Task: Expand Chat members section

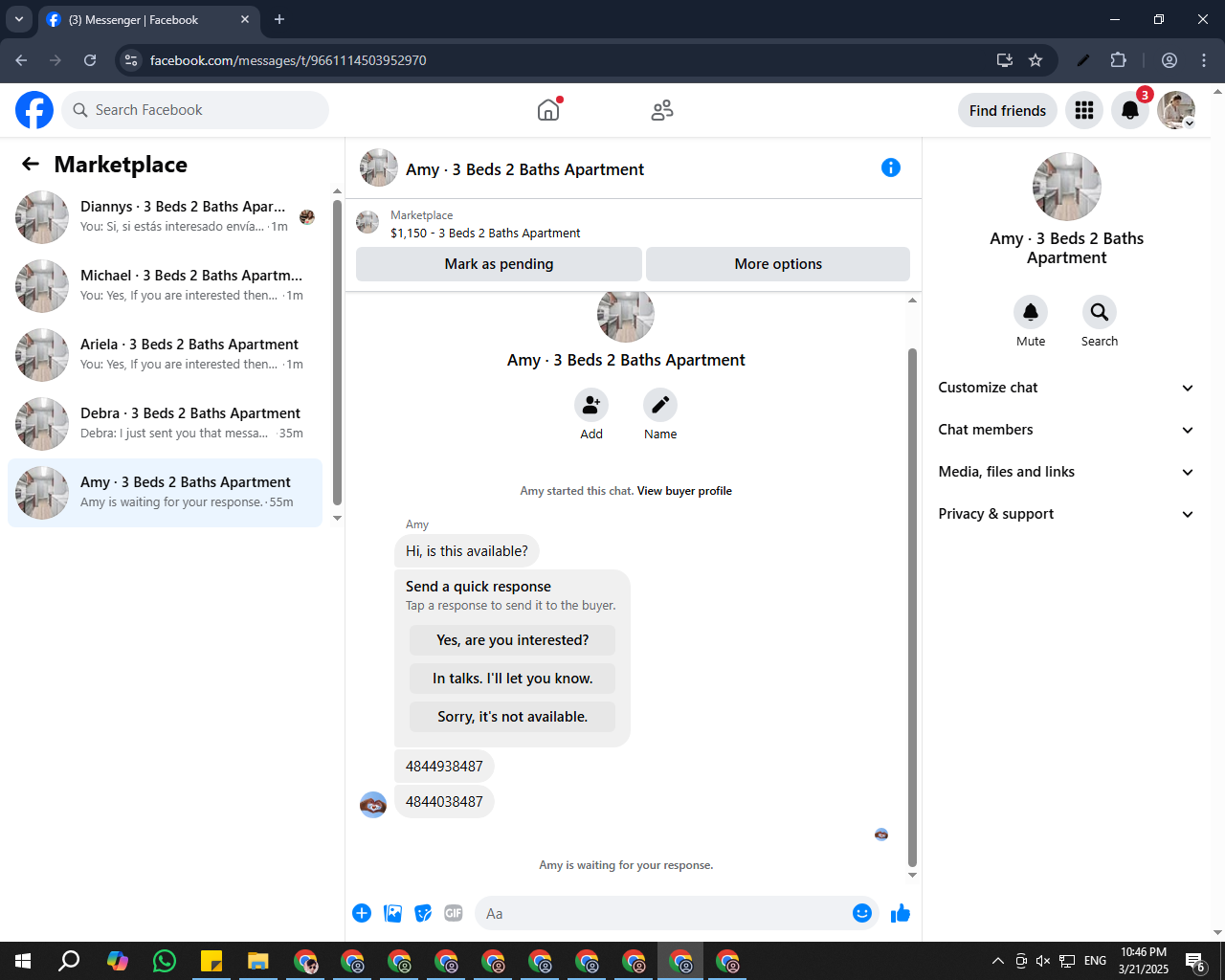Action: click(x=1066, y=430)
